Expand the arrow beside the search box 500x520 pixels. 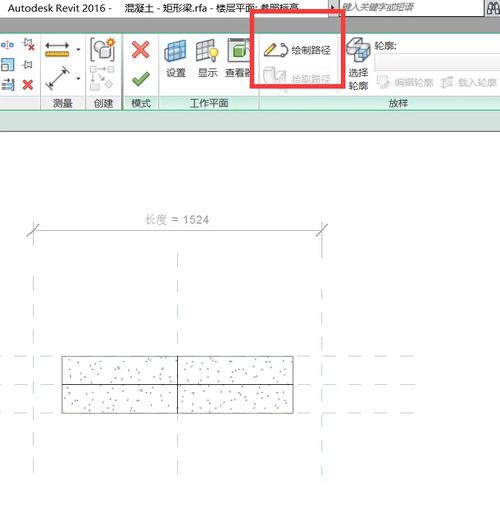point(333,7)
